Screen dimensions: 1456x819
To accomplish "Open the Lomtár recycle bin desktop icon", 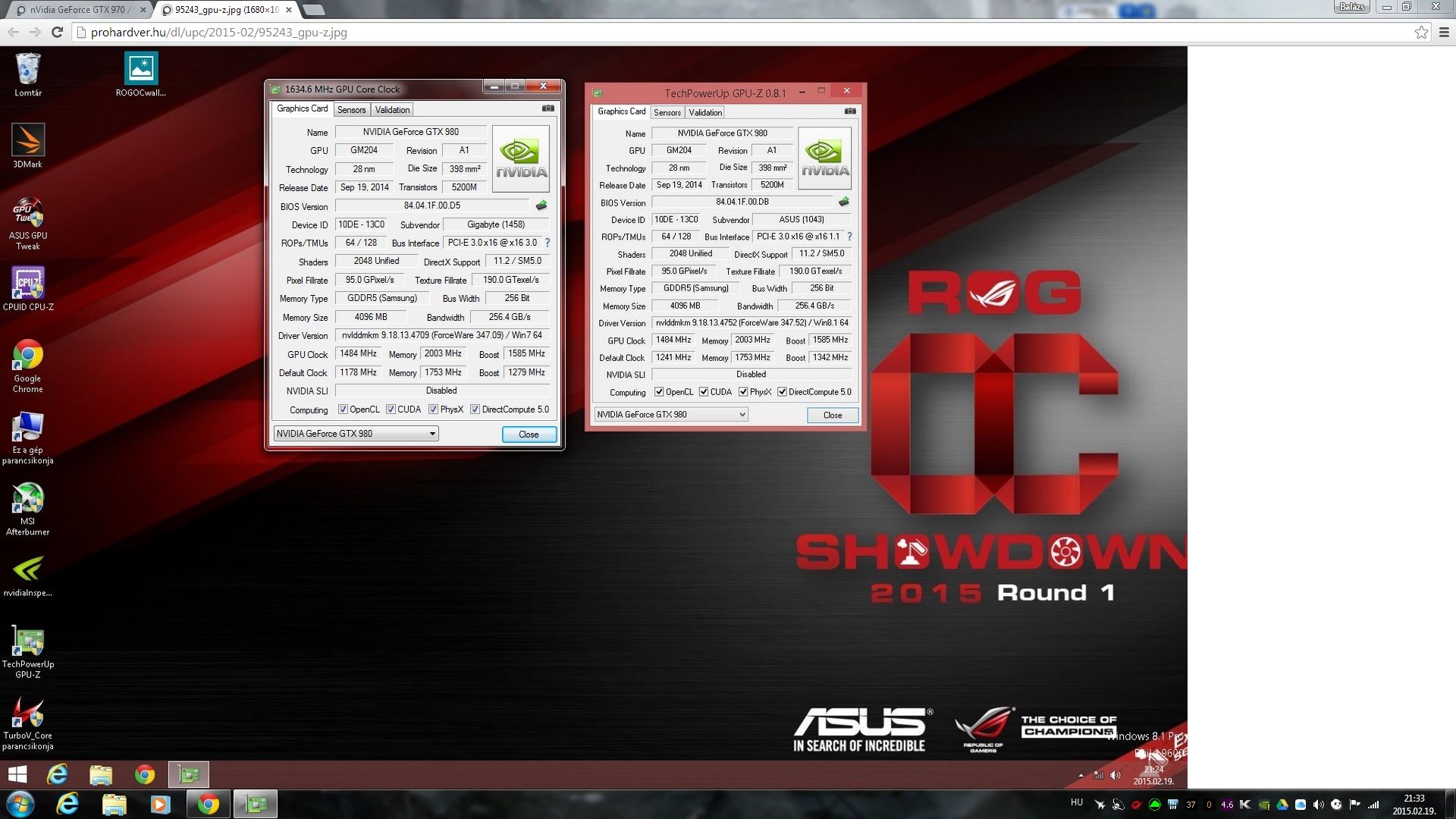I will 28,74.
